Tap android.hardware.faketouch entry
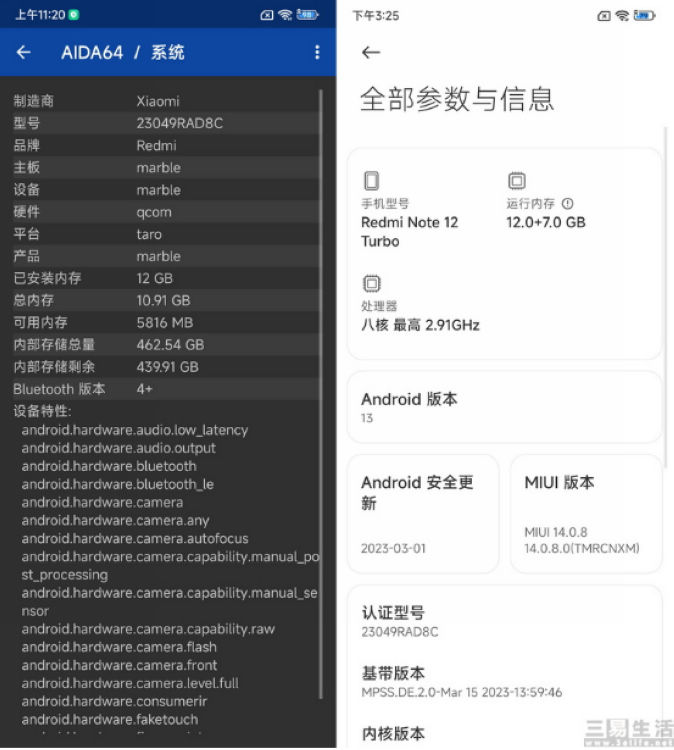This screenshot has height=750, width=674. point(110,720)
